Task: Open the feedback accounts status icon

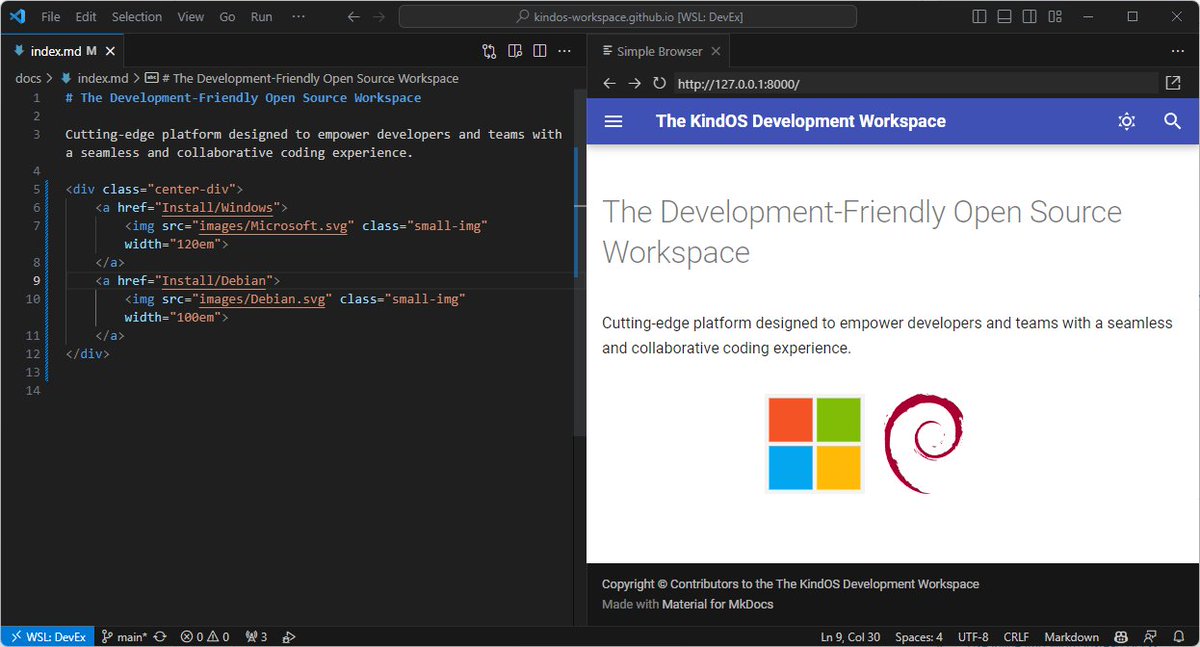Action: pyautogui.click(x=1150, y=637)
